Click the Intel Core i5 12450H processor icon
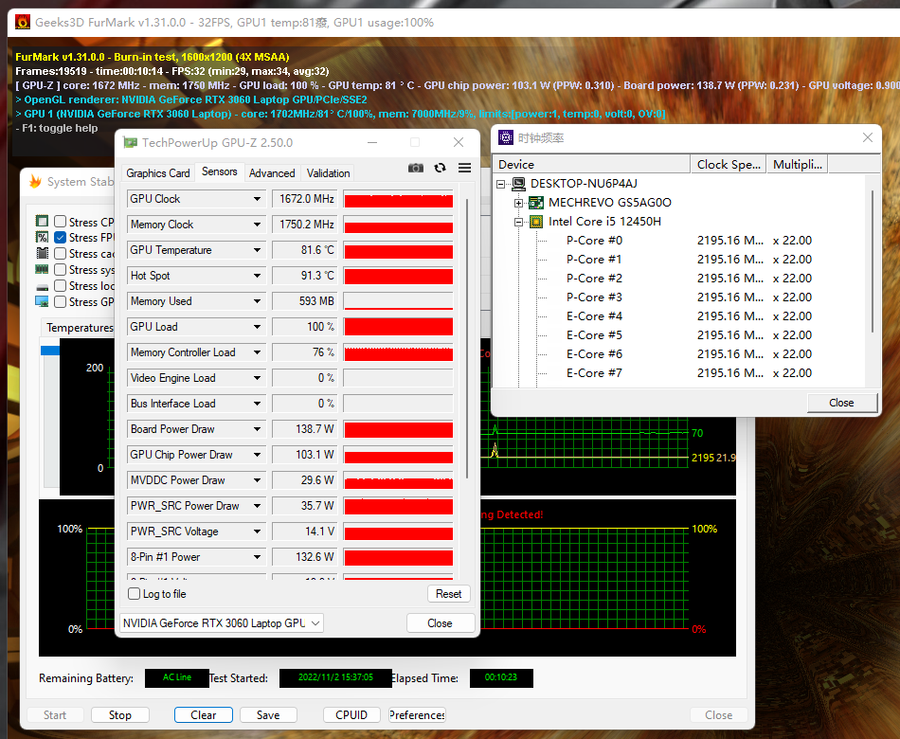This screenshot has width=900, height=739. [536, 221]
